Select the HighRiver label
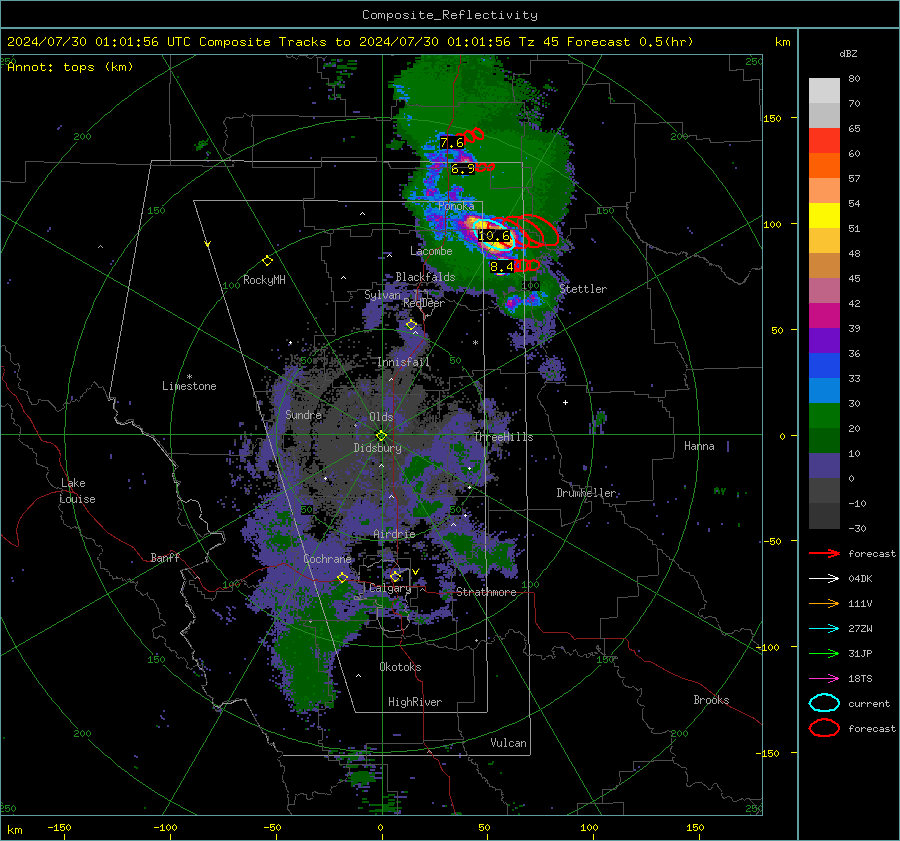Viewport: 900px width, 841px height. pos(415,702)
